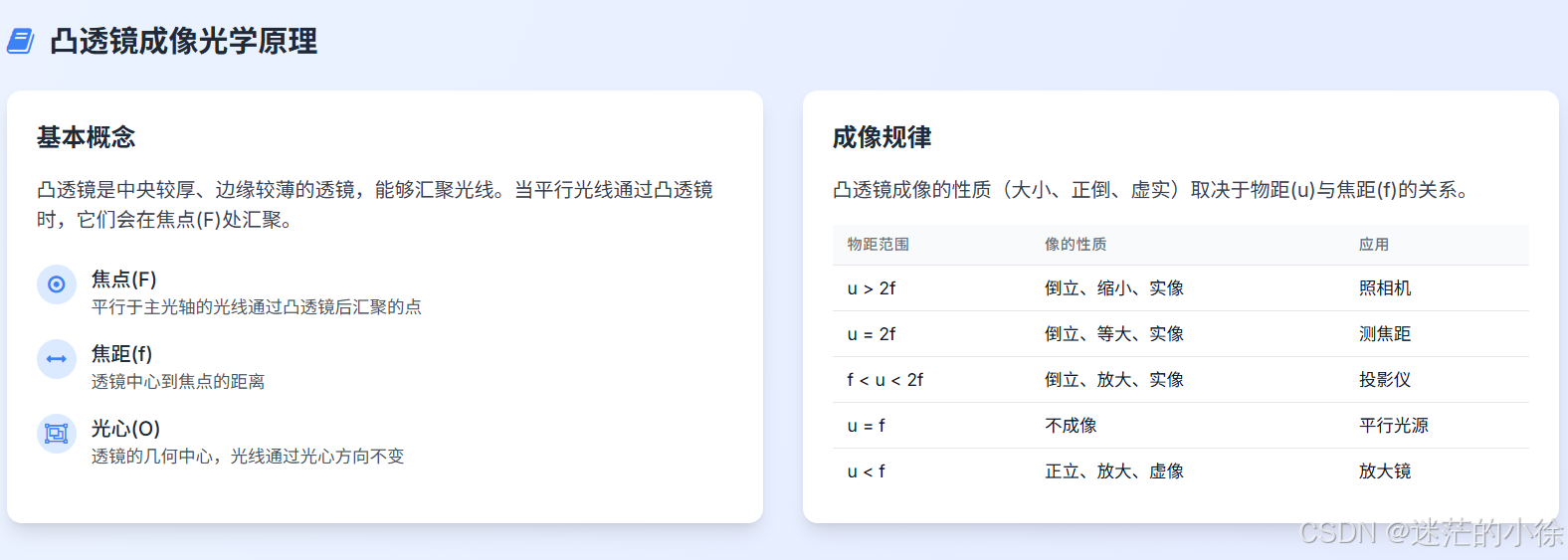This screenshot has width=1568, height=560.
Task: Click the application cell 平行光源
Action: coord(1394,426)
